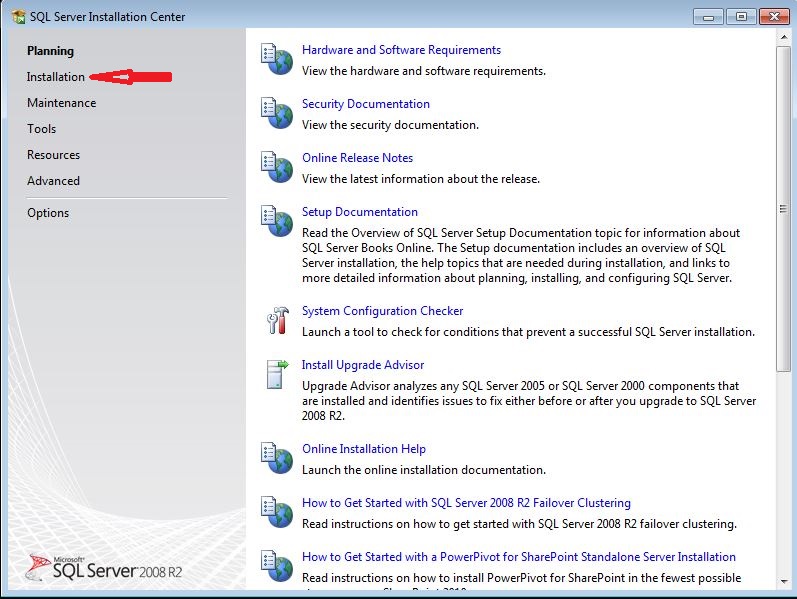Viewport: 797px width, 599px height.
Task: Close the SQL Server Installation Center
Action: pyautogui.click(x=774, y=17)
